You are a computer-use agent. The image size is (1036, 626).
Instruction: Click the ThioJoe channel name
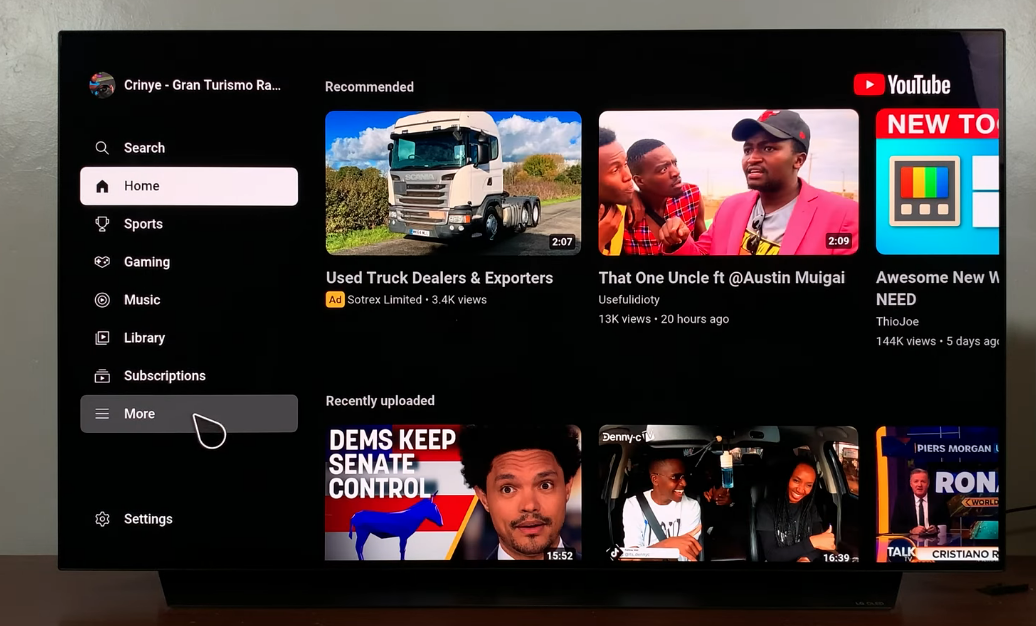click(897, 321)
